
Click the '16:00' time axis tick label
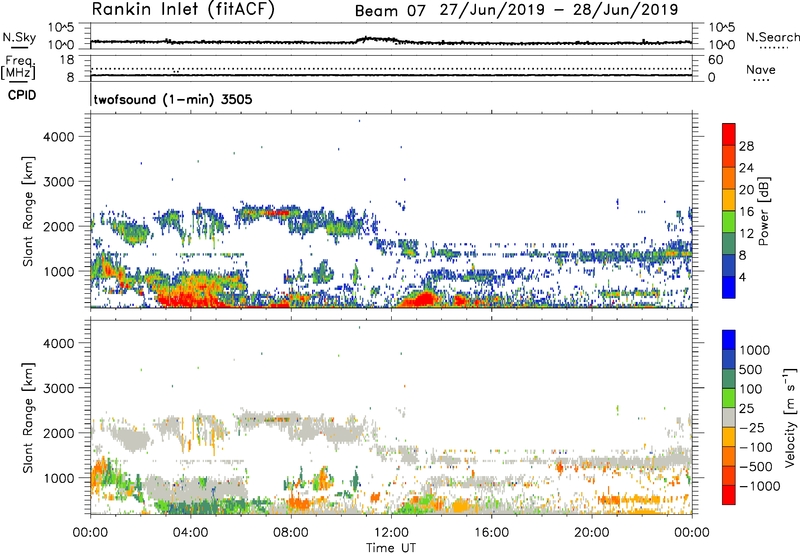pos(491,533)
